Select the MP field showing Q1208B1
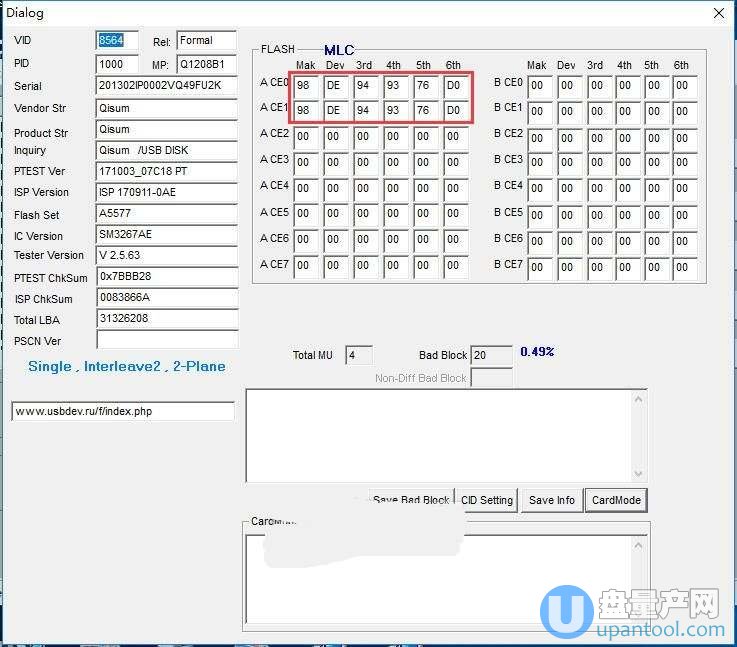The image size is (737, 647). 206,63
